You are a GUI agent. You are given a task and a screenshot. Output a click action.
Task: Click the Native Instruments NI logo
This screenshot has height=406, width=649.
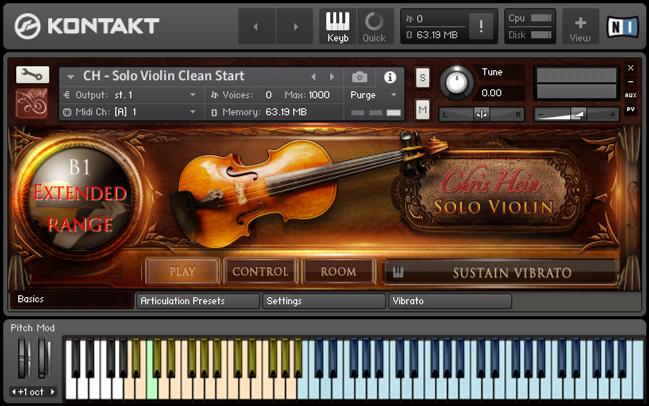[x=623, y=27]
